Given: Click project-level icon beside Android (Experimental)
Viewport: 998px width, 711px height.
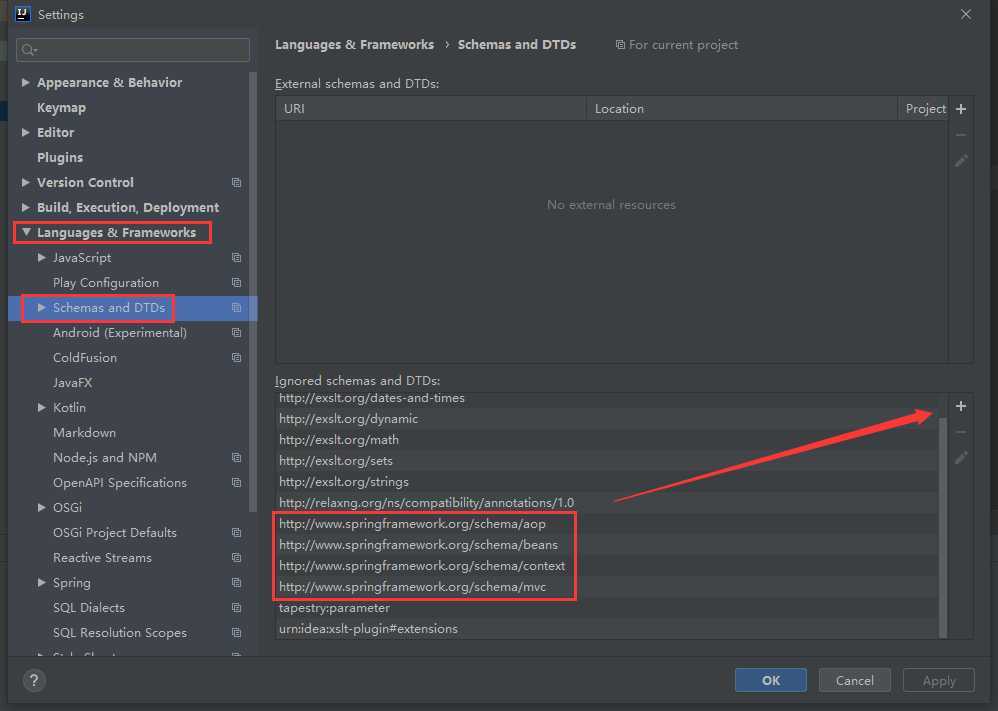Looking at the screenshot, I should pyautogui.click(x=236, y=333).
